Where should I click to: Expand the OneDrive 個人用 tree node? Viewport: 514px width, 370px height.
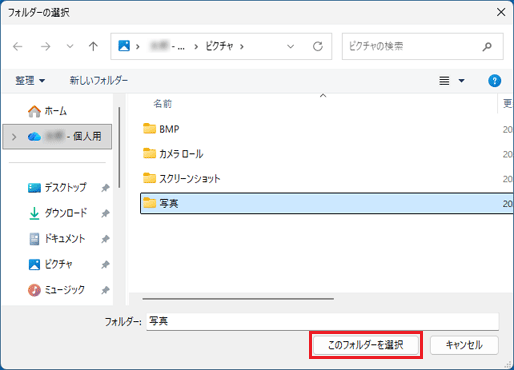coord(14,137)
